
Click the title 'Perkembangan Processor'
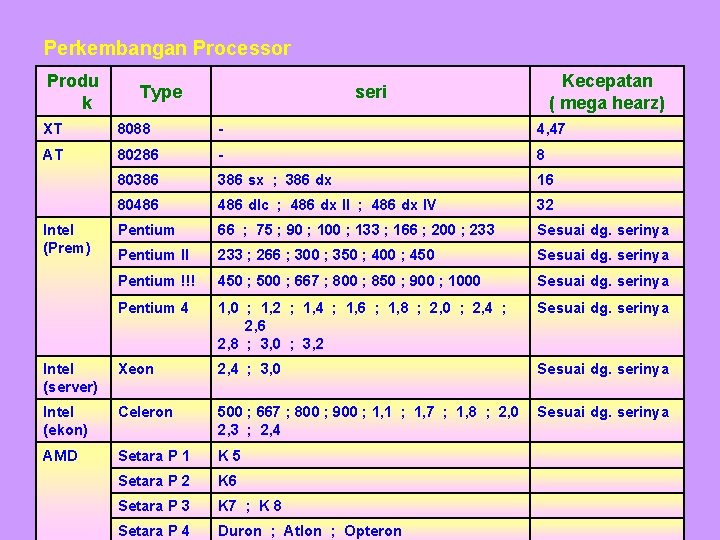[x=167, y=48]
